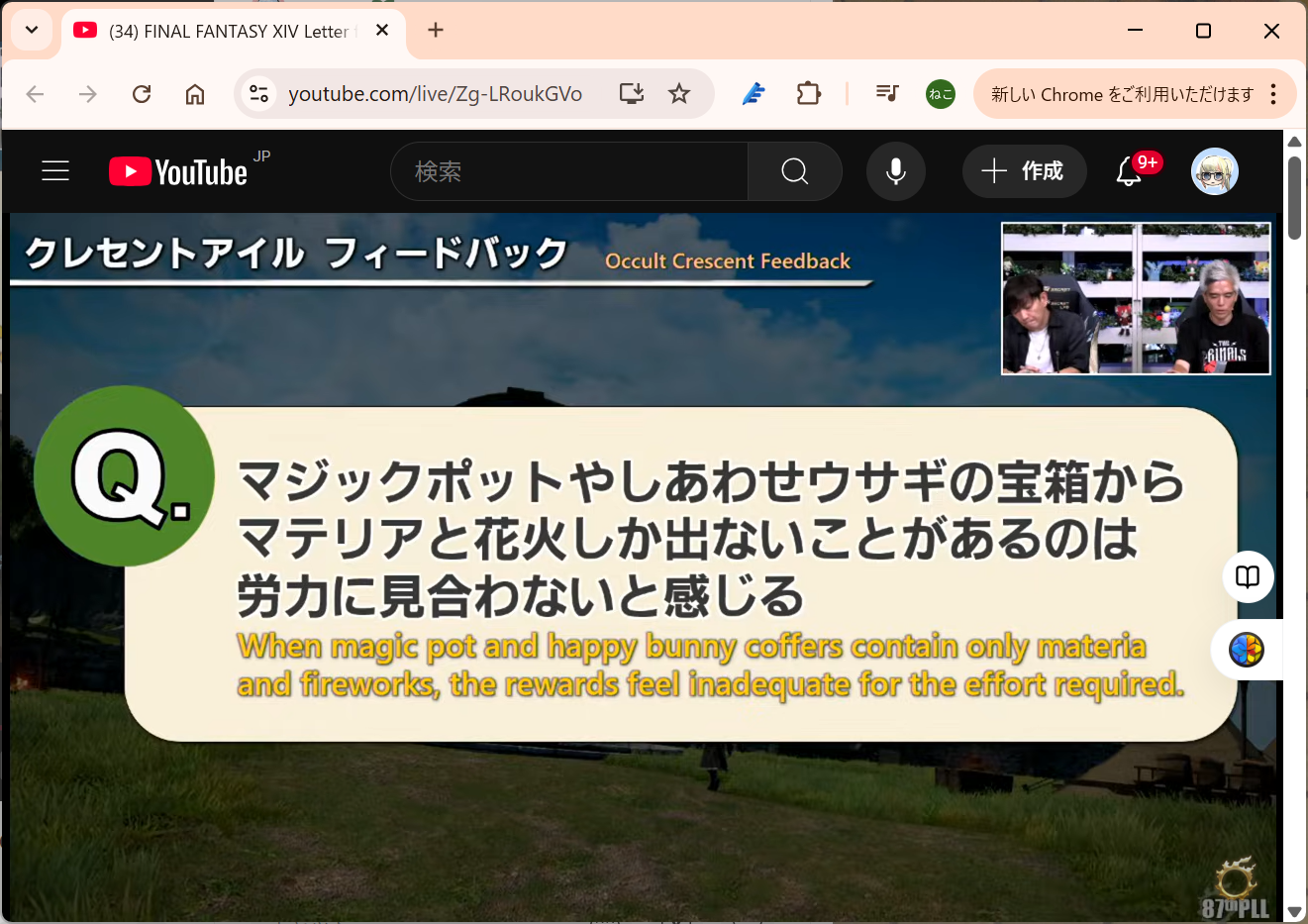Click the YouTube search magnifier button
1308x924 pixels.
pyautogui.click(x=795, y=171)
